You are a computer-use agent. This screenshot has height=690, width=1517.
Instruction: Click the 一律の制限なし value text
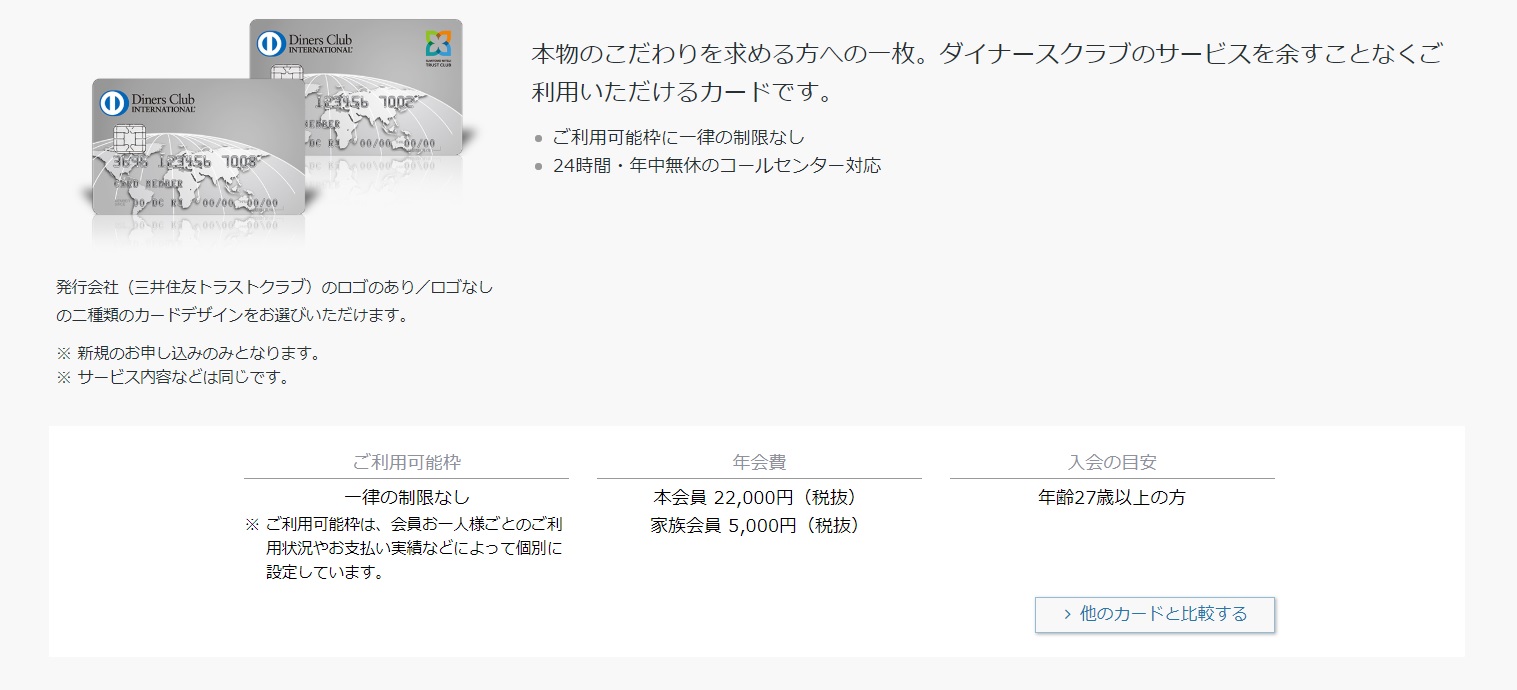tap(407, 497)
